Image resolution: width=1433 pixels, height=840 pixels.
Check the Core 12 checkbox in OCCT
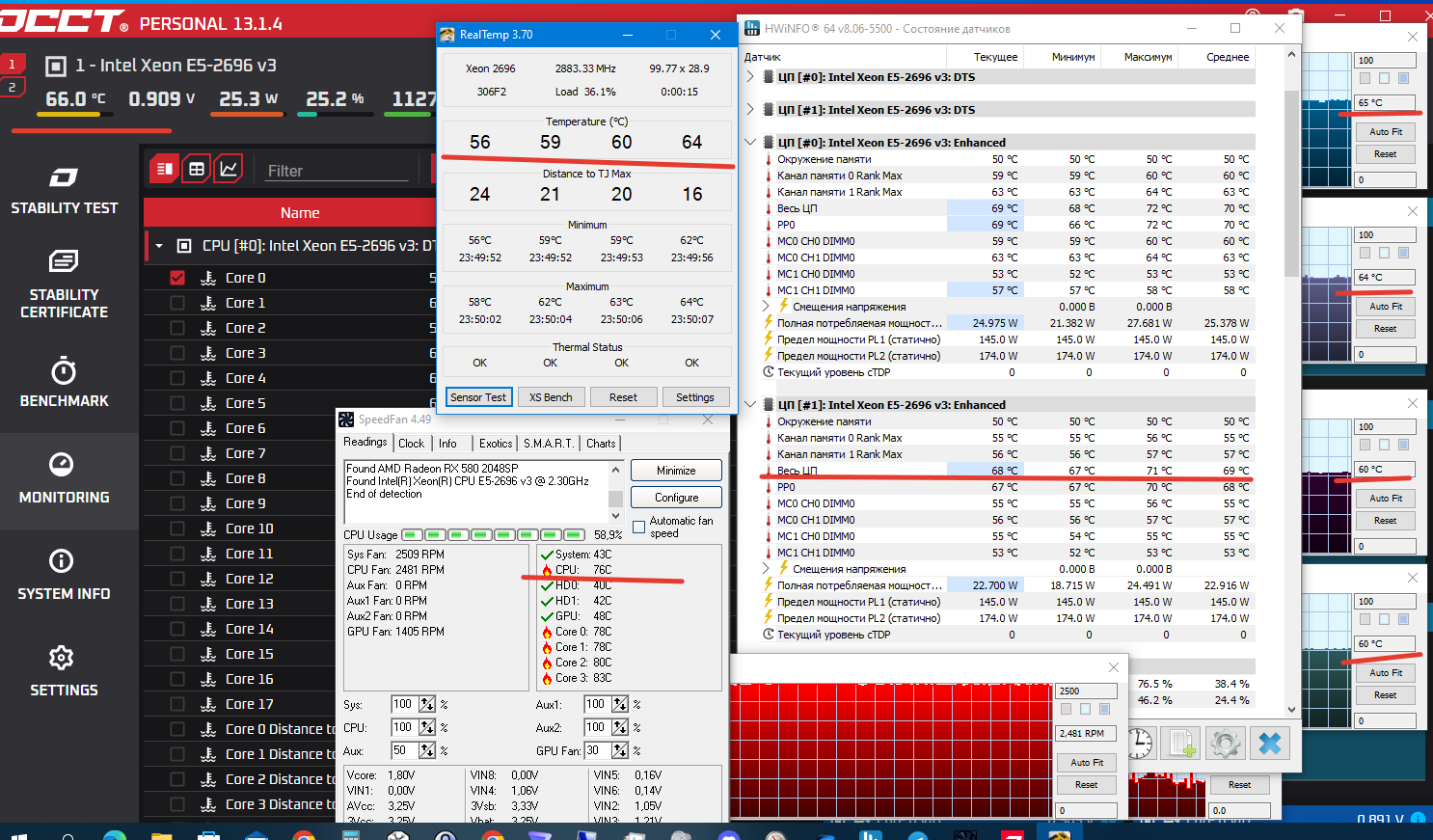pyautogui.click(x=177, y=579)
